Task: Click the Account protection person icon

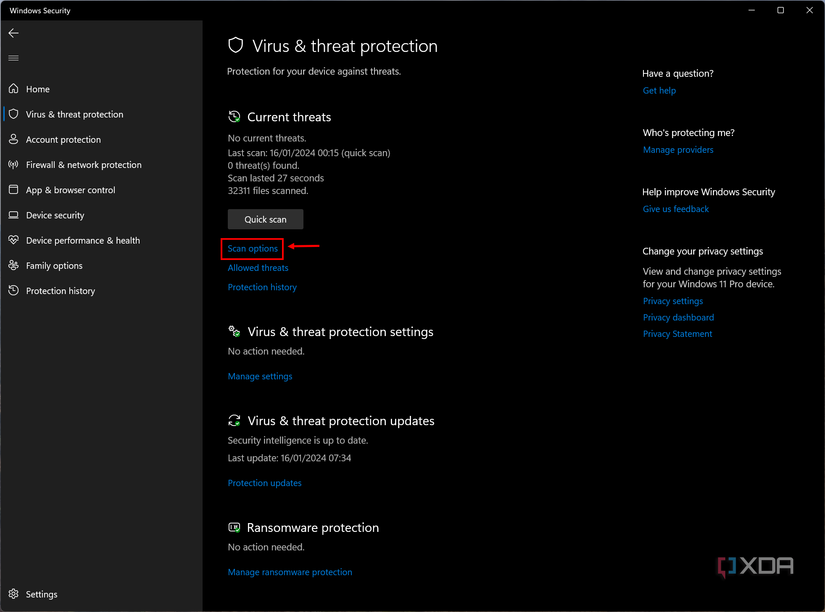Action: (14, 139)
